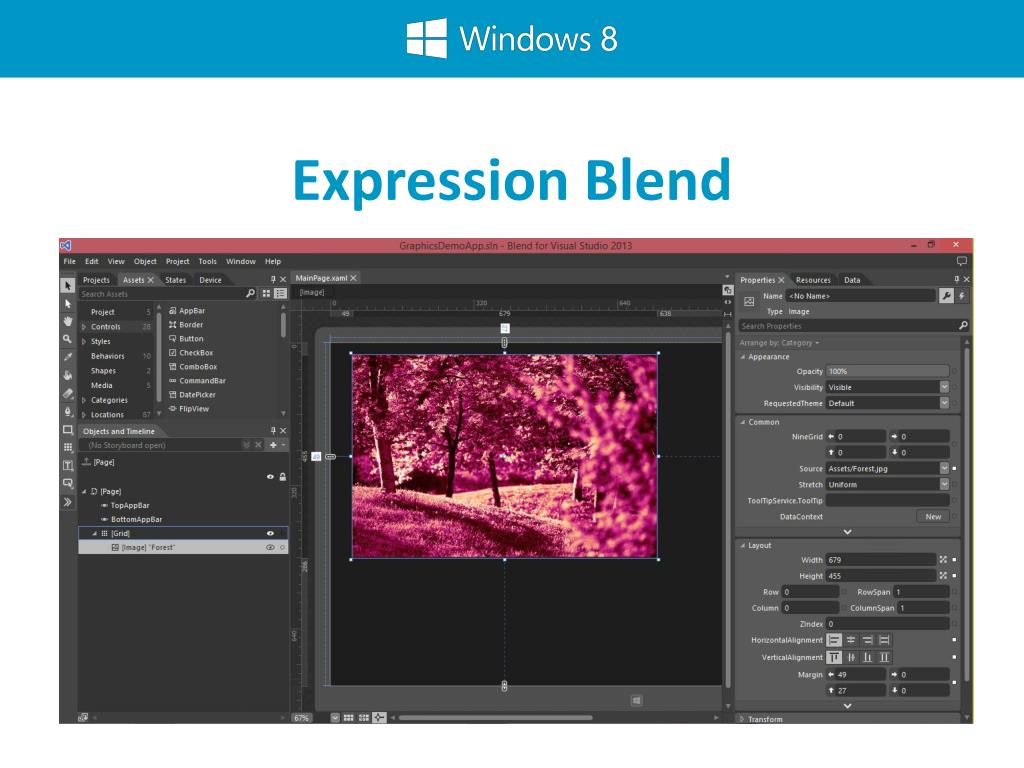The height and width of the screenshot is (768, 1024).
Task: Open the Properties wrench view
Action: pos(946,296)
